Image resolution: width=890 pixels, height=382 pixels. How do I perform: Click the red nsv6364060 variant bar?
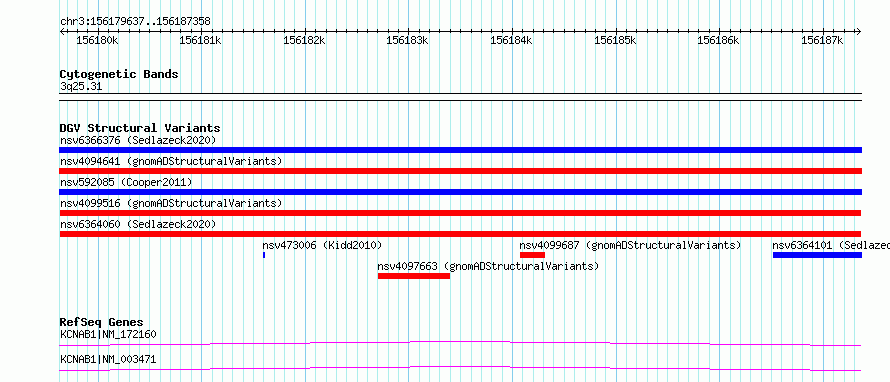pos(460,234)
